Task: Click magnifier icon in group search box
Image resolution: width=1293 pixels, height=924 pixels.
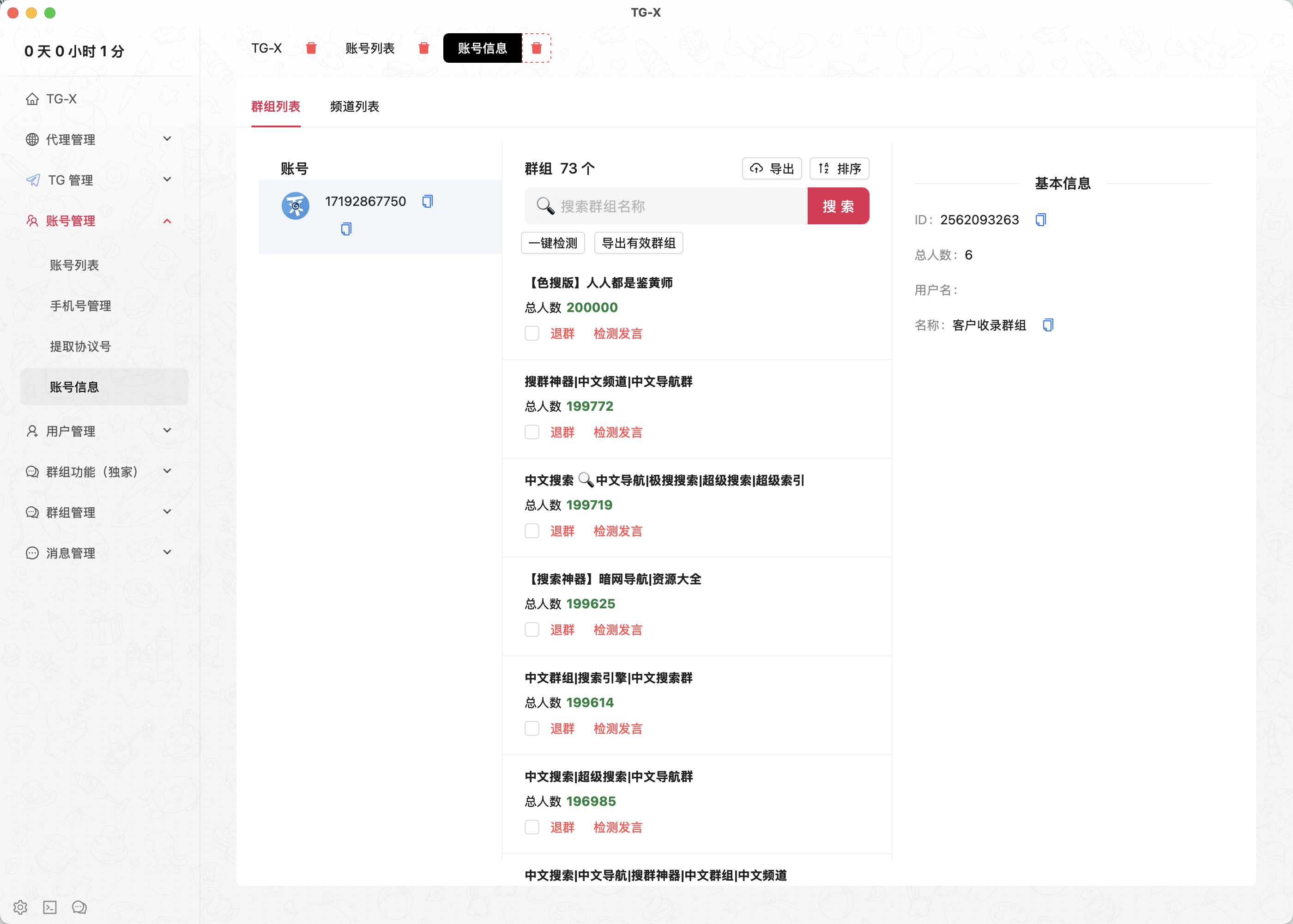Action: pyautogui.click(x=545, y=206)
